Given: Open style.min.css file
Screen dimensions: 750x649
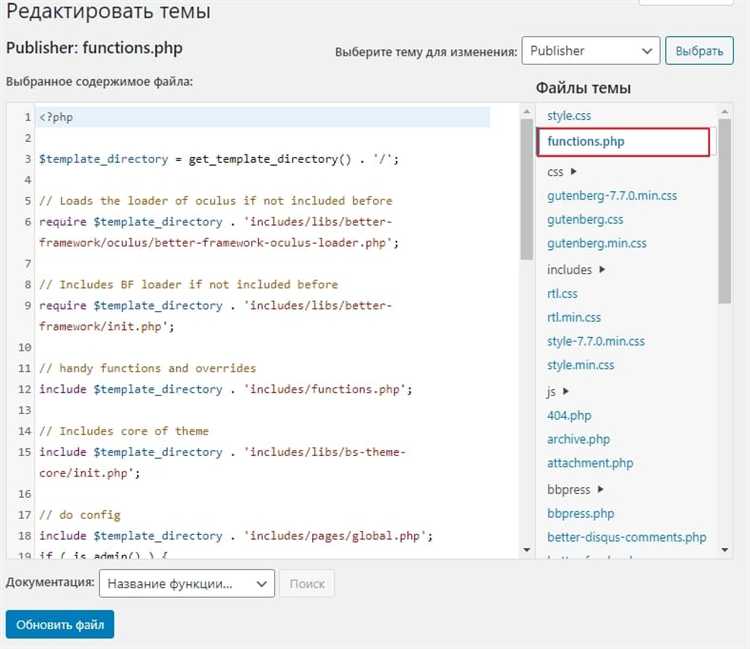Looking at the screenshot, I should 580,365.
